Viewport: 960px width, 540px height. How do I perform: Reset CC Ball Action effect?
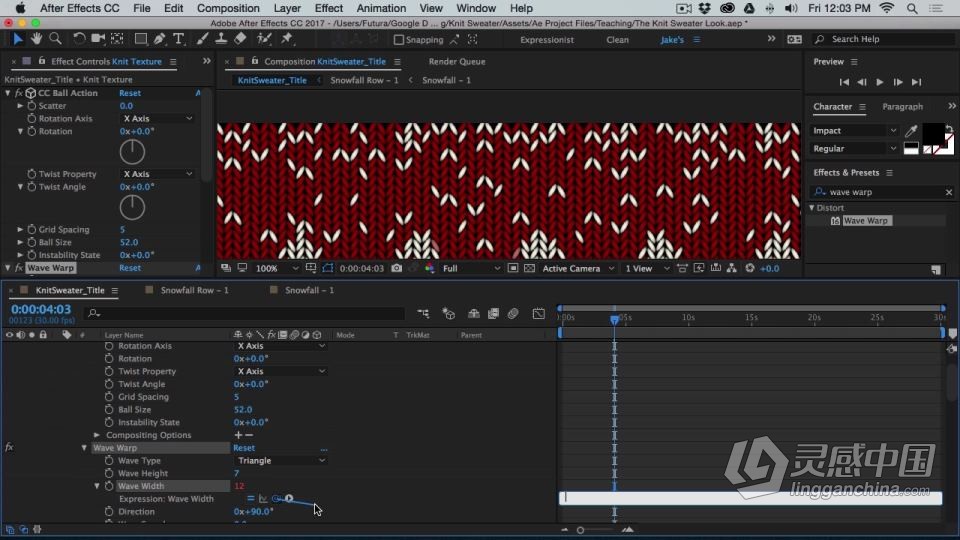click(130, 93)
